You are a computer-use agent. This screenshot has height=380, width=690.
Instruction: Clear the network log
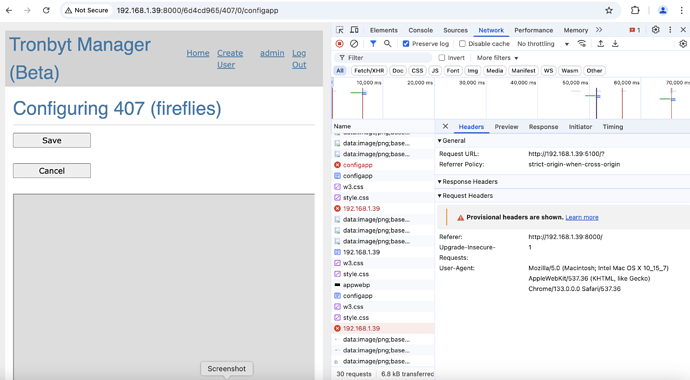[354, 44]
